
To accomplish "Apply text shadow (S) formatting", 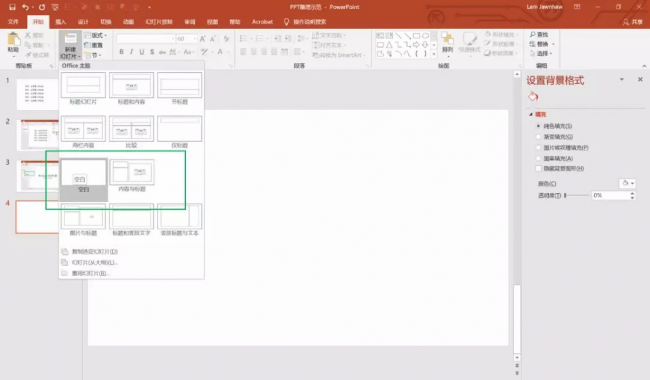I will pyautogui.click(x=152, y=52).
